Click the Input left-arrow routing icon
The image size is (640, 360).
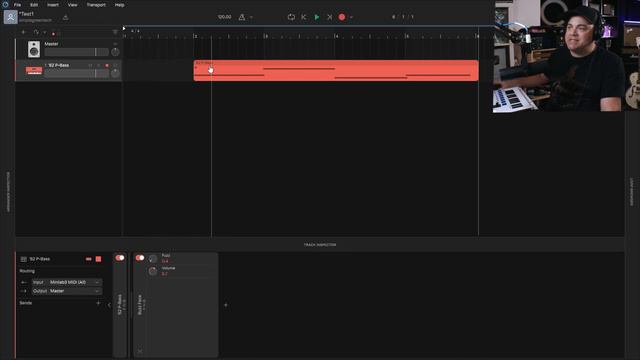24,282
